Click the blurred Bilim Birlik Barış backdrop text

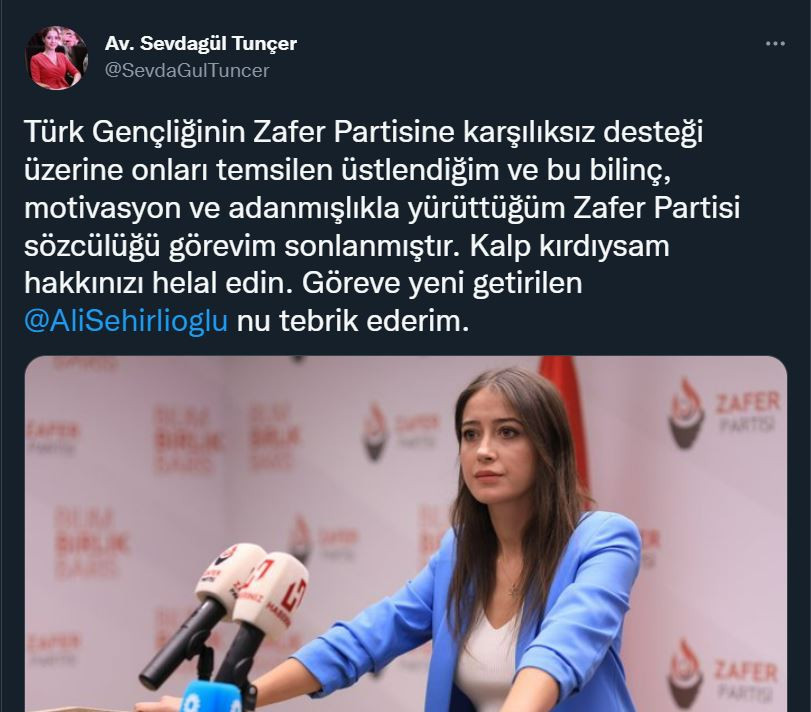pyautogui.click(x=189, y=440)
